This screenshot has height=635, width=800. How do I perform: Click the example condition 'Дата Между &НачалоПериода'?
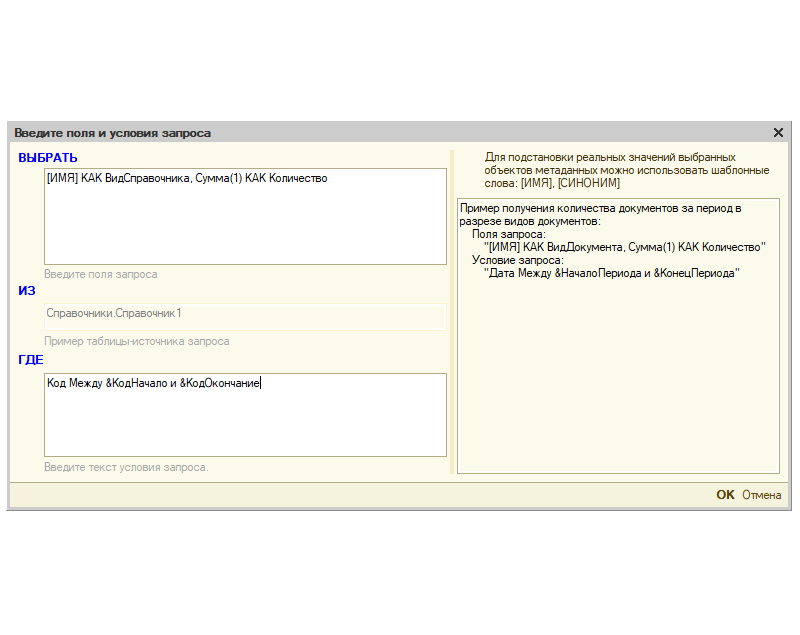pos(610,271)
